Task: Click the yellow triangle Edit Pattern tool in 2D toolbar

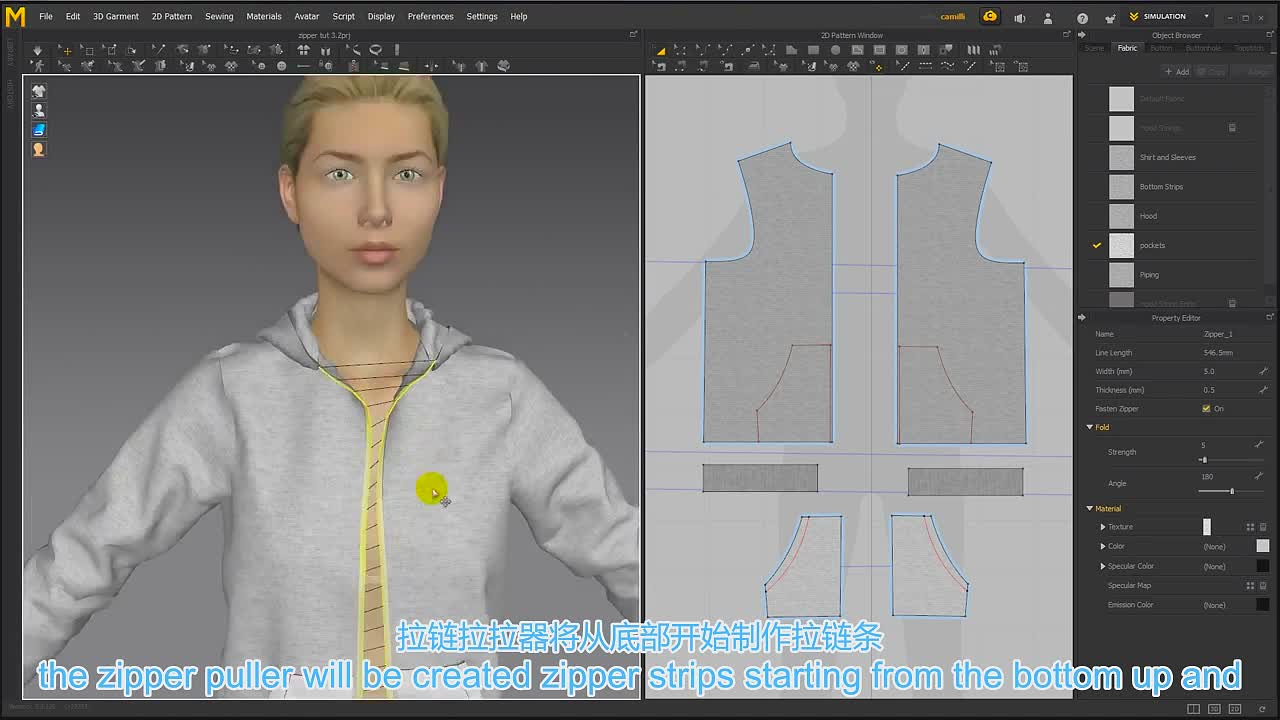Action: coord(661,51)
